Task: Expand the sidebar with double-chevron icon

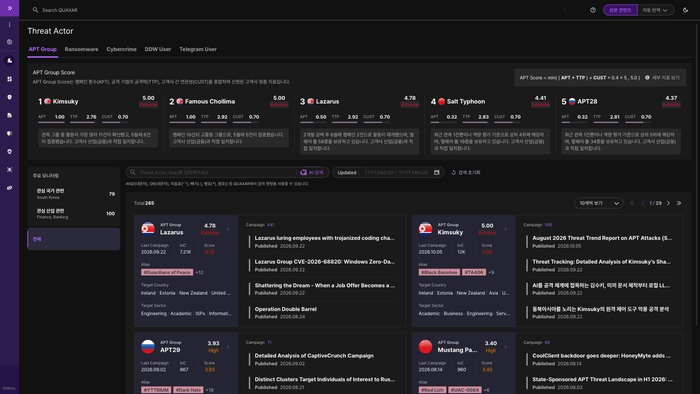Action: click(9, 8)
